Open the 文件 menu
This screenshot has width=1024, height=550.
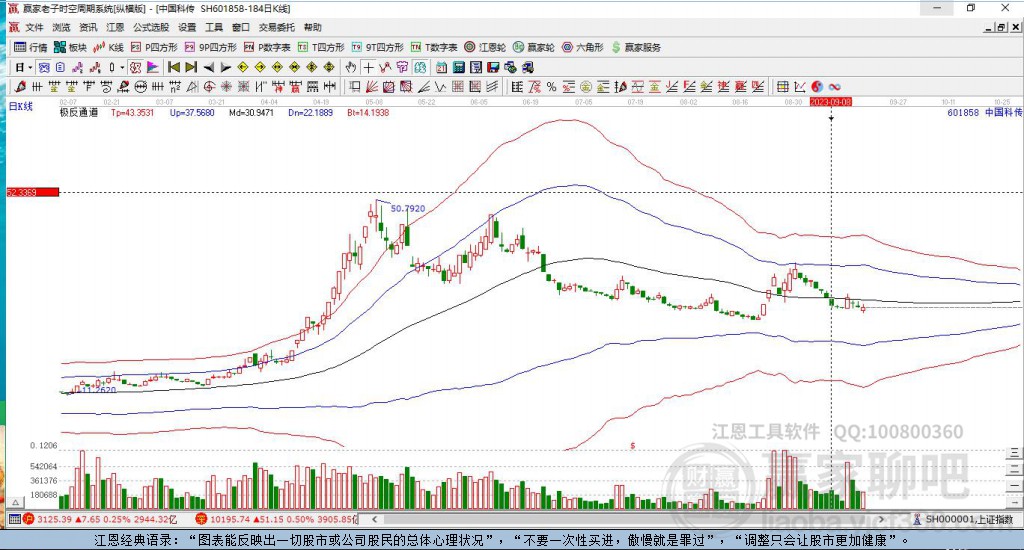34,27
